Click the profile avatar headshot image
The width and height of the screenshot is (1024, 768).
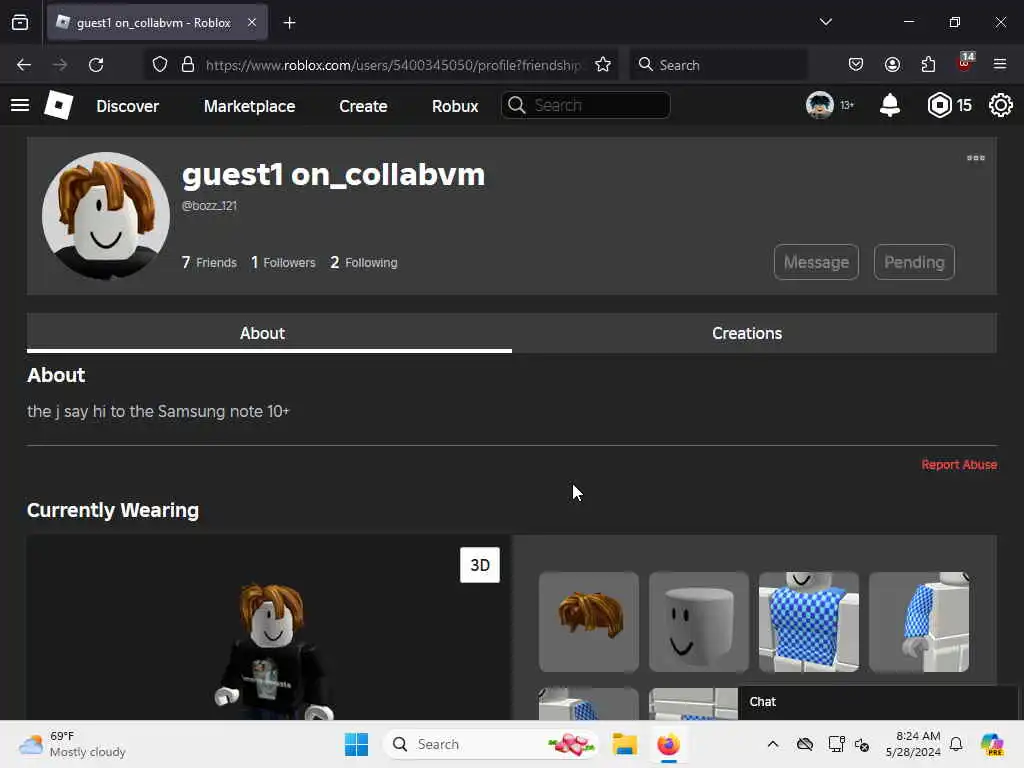pyautogui.click(x=106, y=216)
